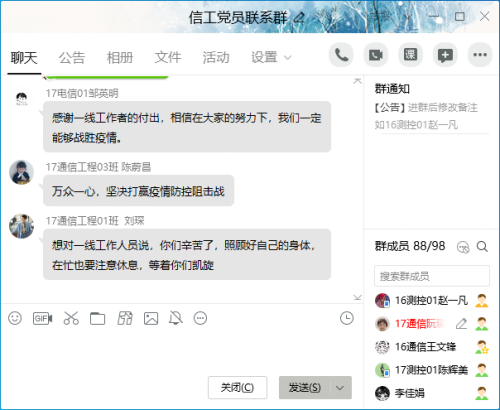The image size is (500, 410).
Task: Edit group name with pencil icon
Action: [x=299, y=18]
